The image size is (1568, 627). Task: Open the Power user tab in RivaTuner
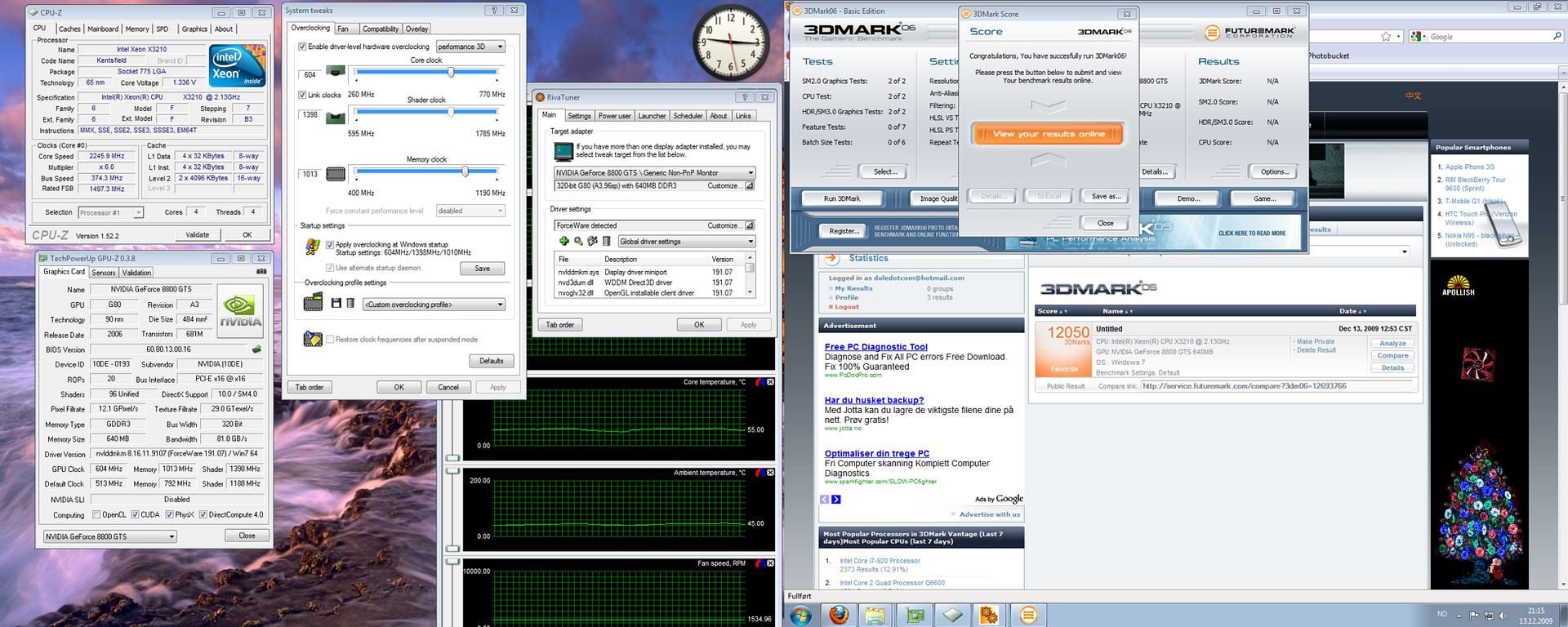coord(614,116)
